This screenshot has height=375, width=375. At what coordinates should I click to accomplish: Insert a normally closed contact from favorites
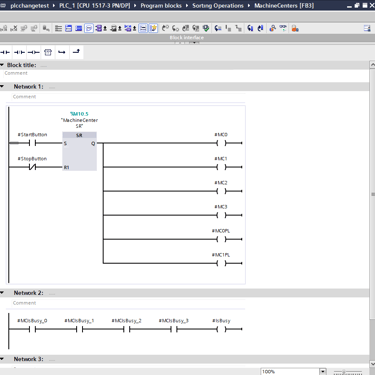coord(19,52)
